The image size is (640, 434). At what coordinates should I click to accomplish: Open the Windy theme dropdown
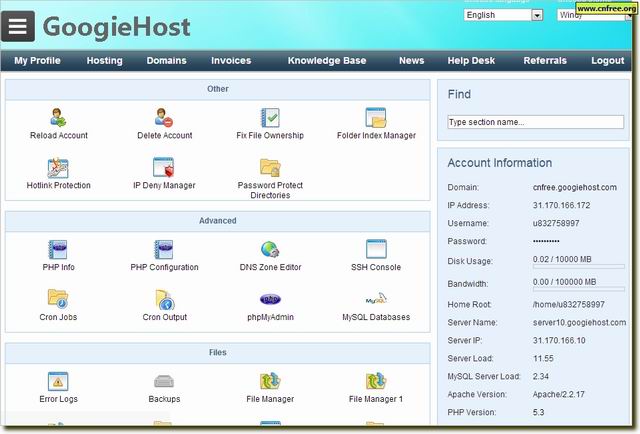click(594, 15)
